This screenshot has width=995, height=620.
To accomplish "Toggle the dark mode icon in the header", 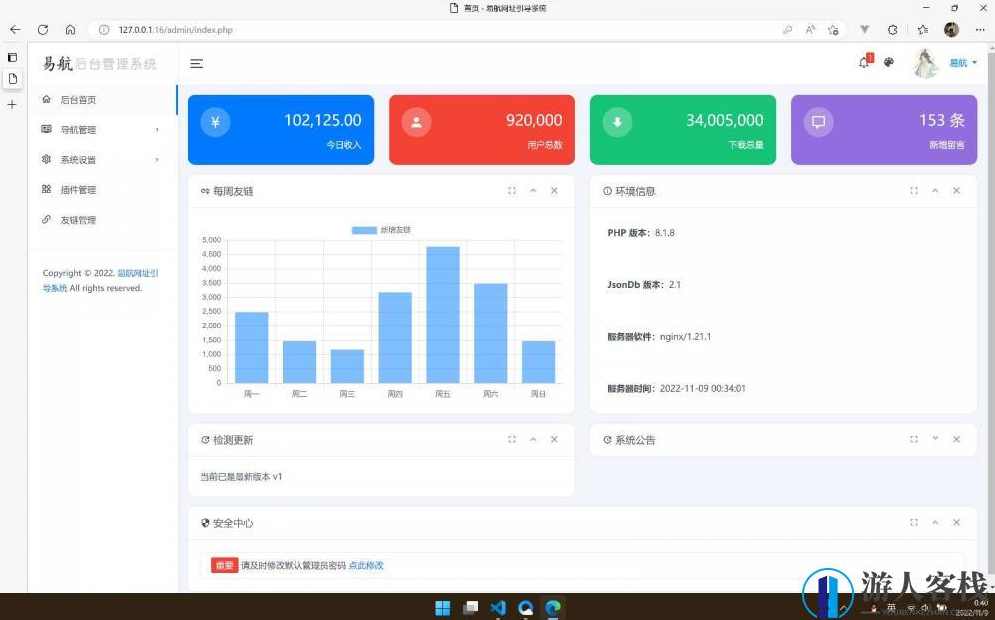I will click(889, 62).
